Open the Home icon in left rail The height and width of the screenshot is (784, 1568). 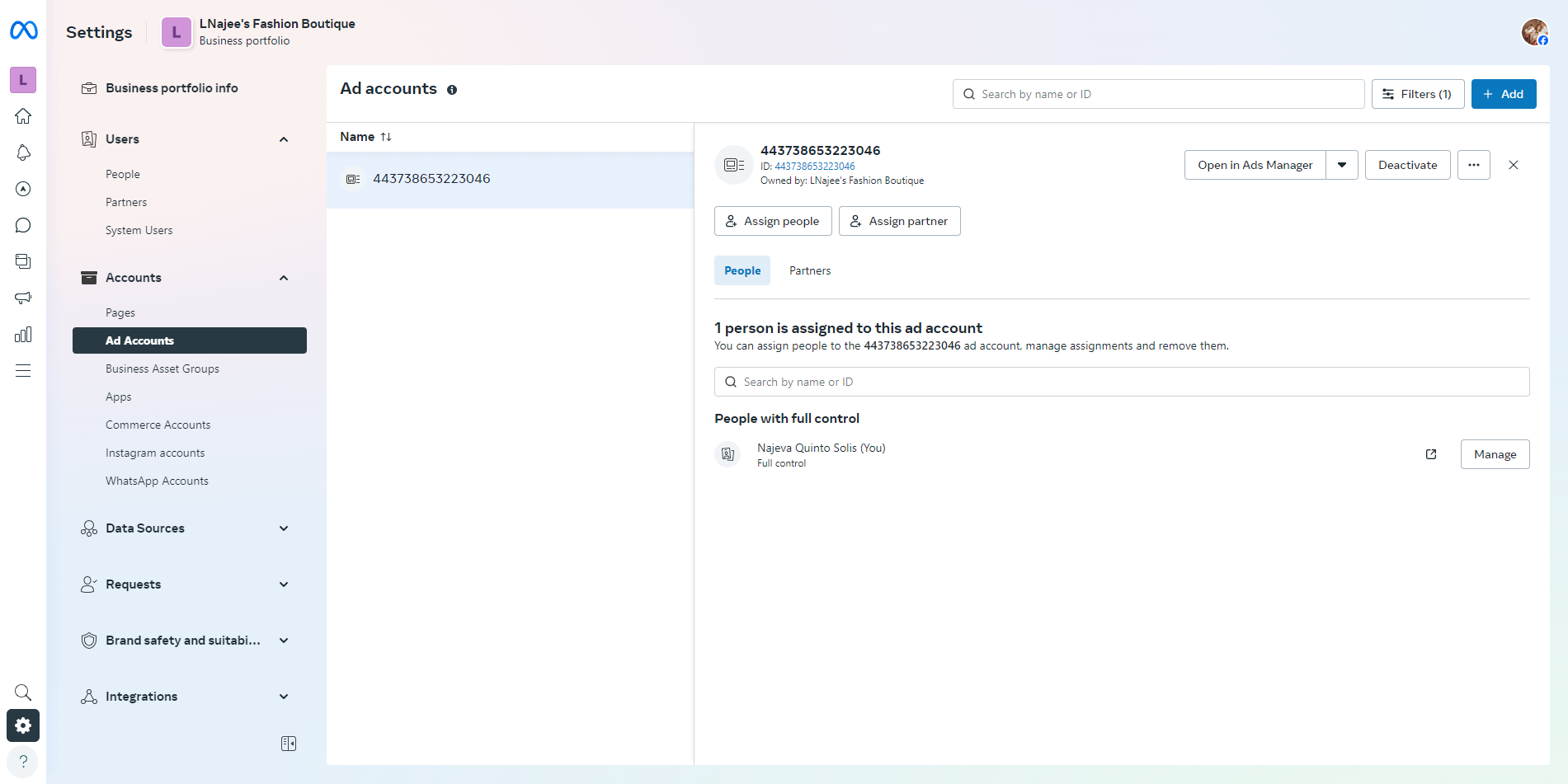pos(23,116)
